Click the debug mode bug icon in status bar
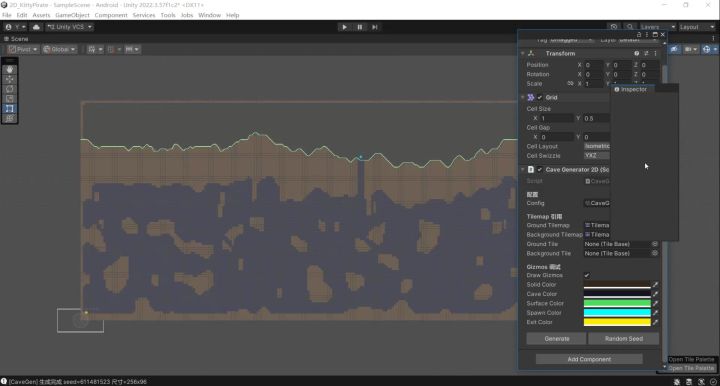This screenshot has height=386, width=720. [677, 382]
